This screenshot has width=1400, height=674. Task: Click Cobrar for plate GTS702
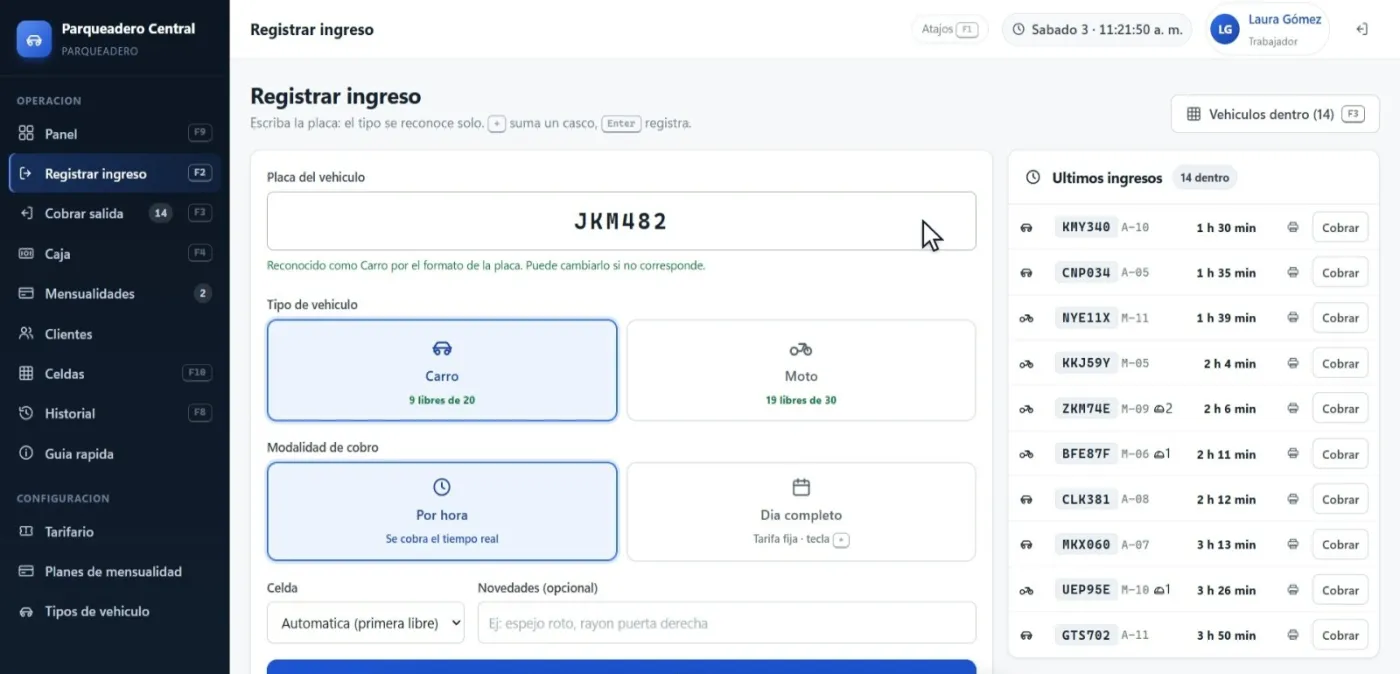[1340, 635]
